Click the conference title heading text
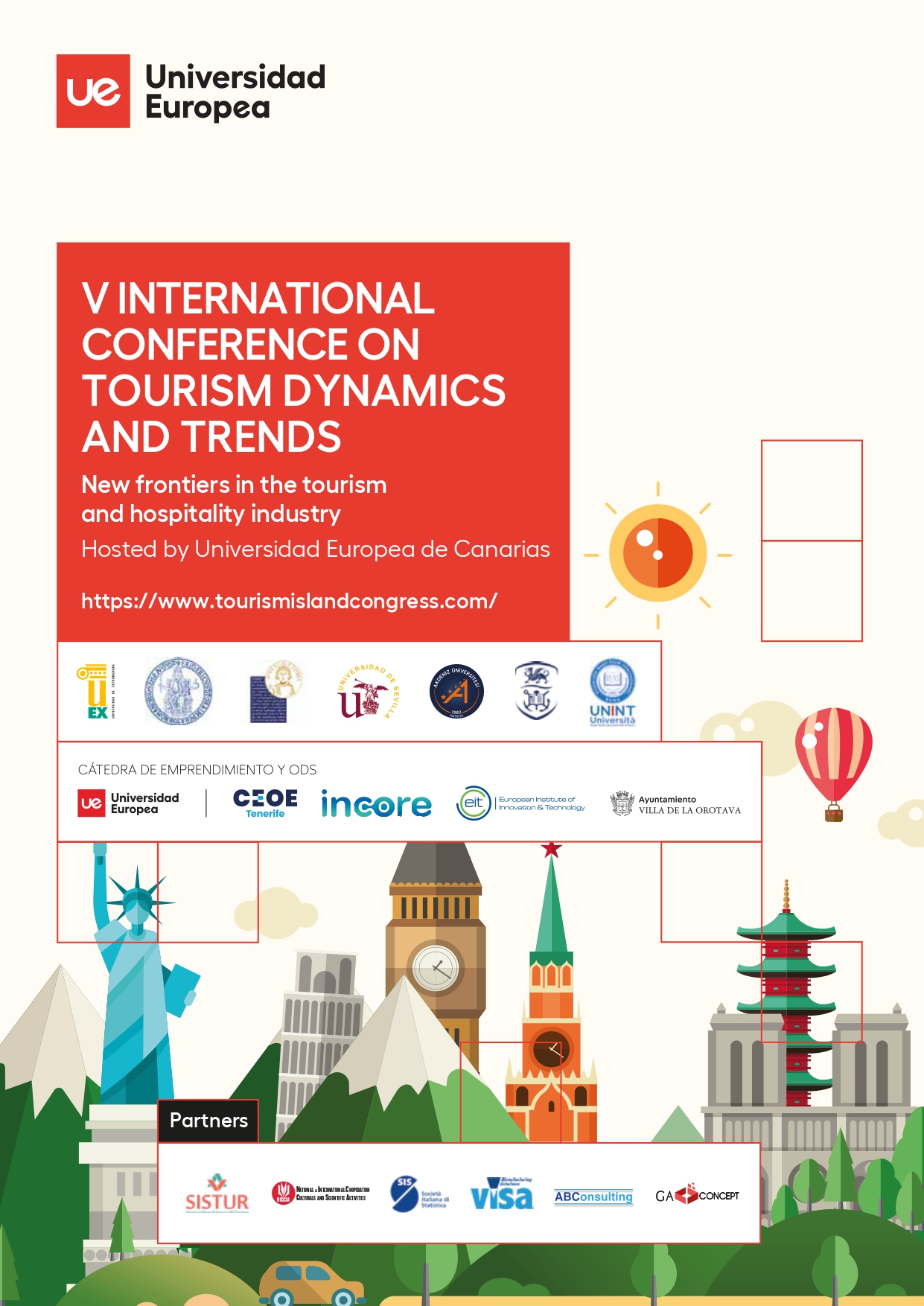 [293, 367]
